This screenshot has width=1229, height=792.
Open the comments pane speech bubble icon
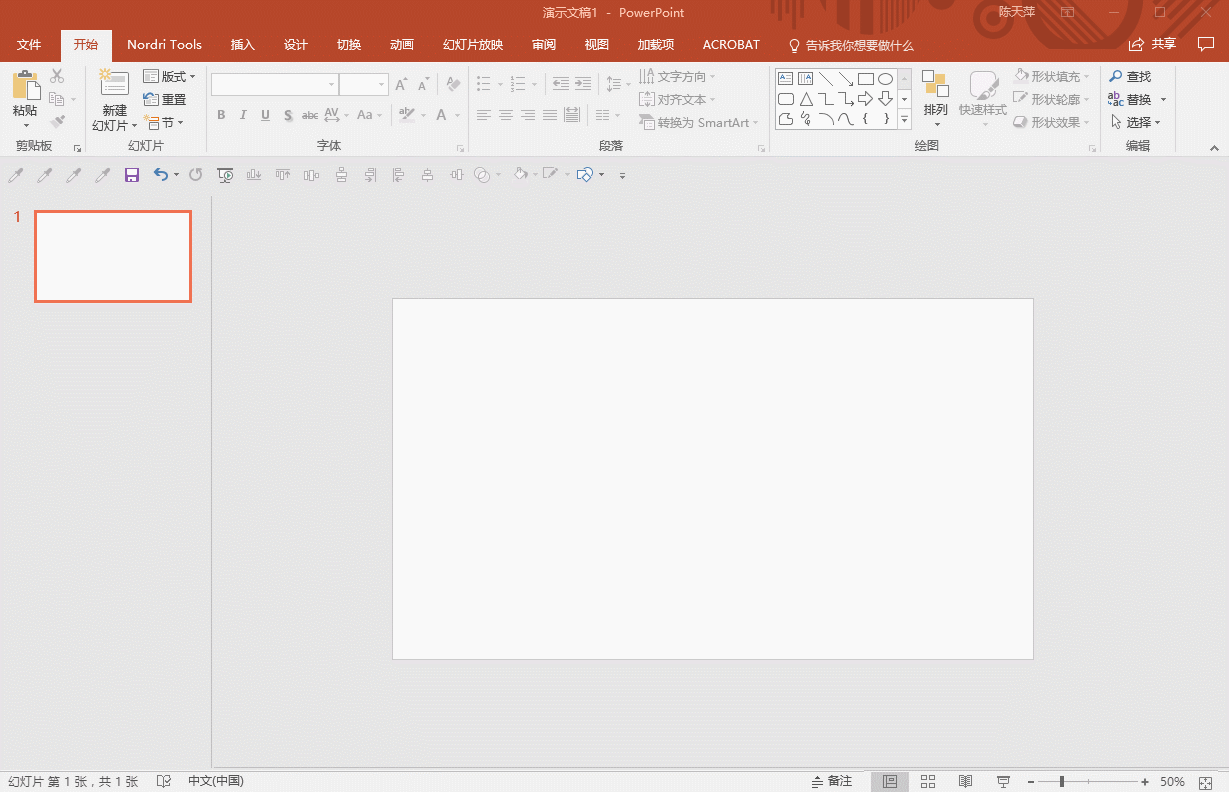[1206, 44]
